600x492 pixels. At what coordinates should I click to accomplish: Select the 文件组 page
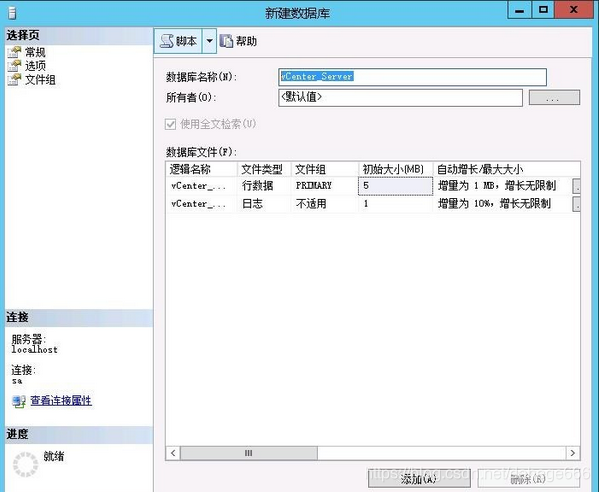[40, 80]
